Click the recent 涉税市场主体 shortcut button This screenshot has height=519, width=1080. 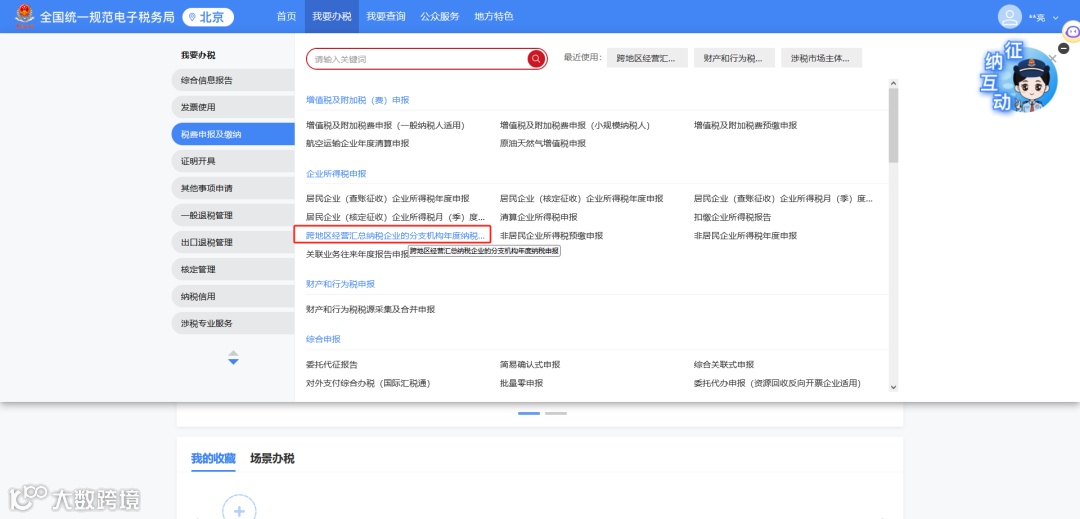pos(821,58)
